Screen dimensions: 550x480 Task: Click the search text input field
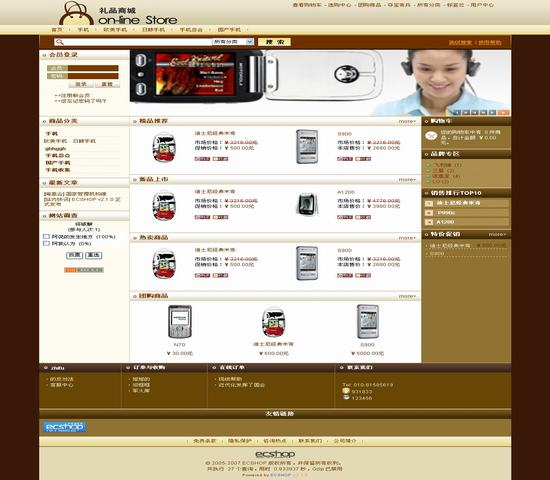138,42
